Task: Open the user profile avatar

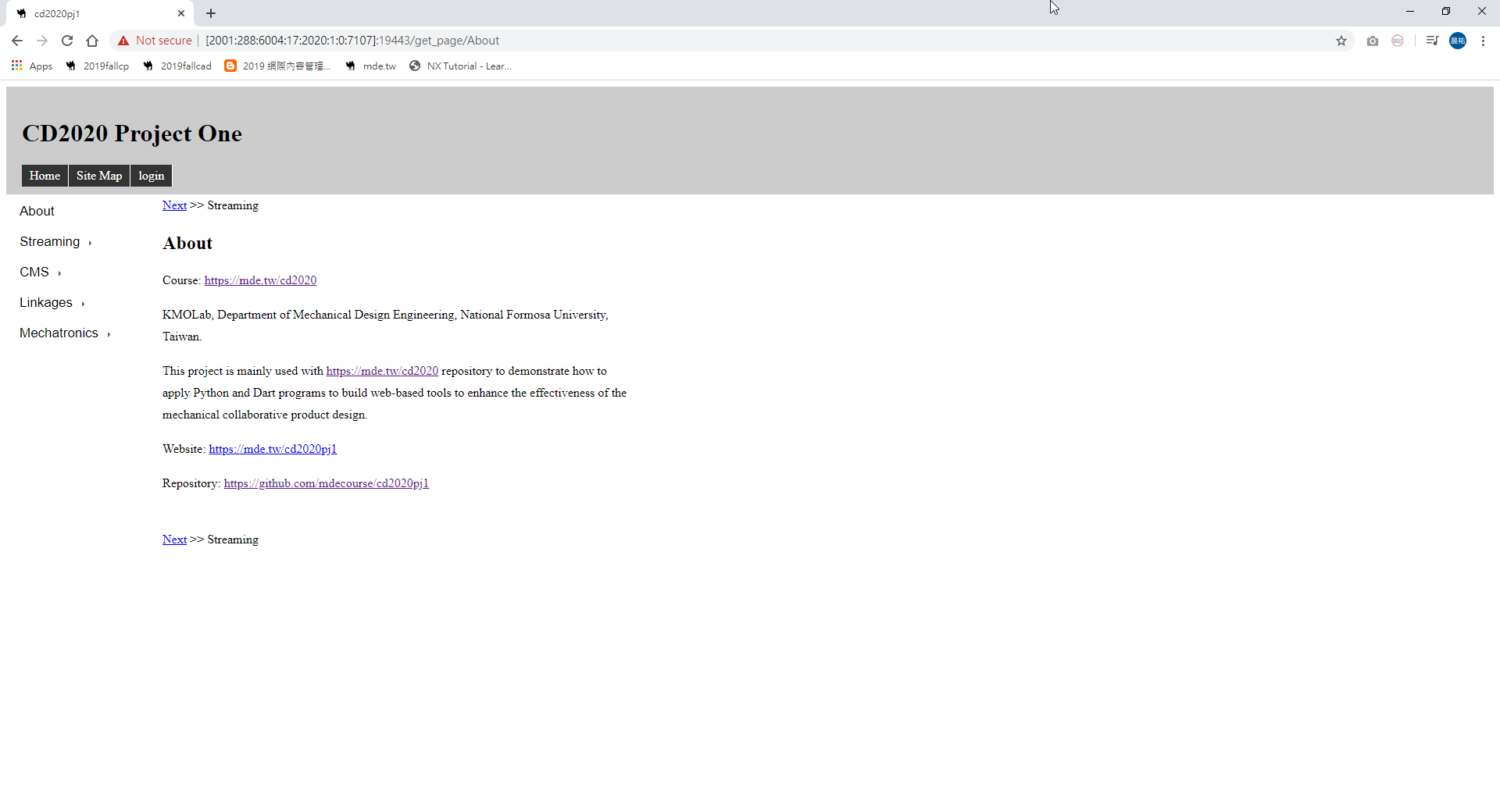Action: click(x=1458, y=41)
